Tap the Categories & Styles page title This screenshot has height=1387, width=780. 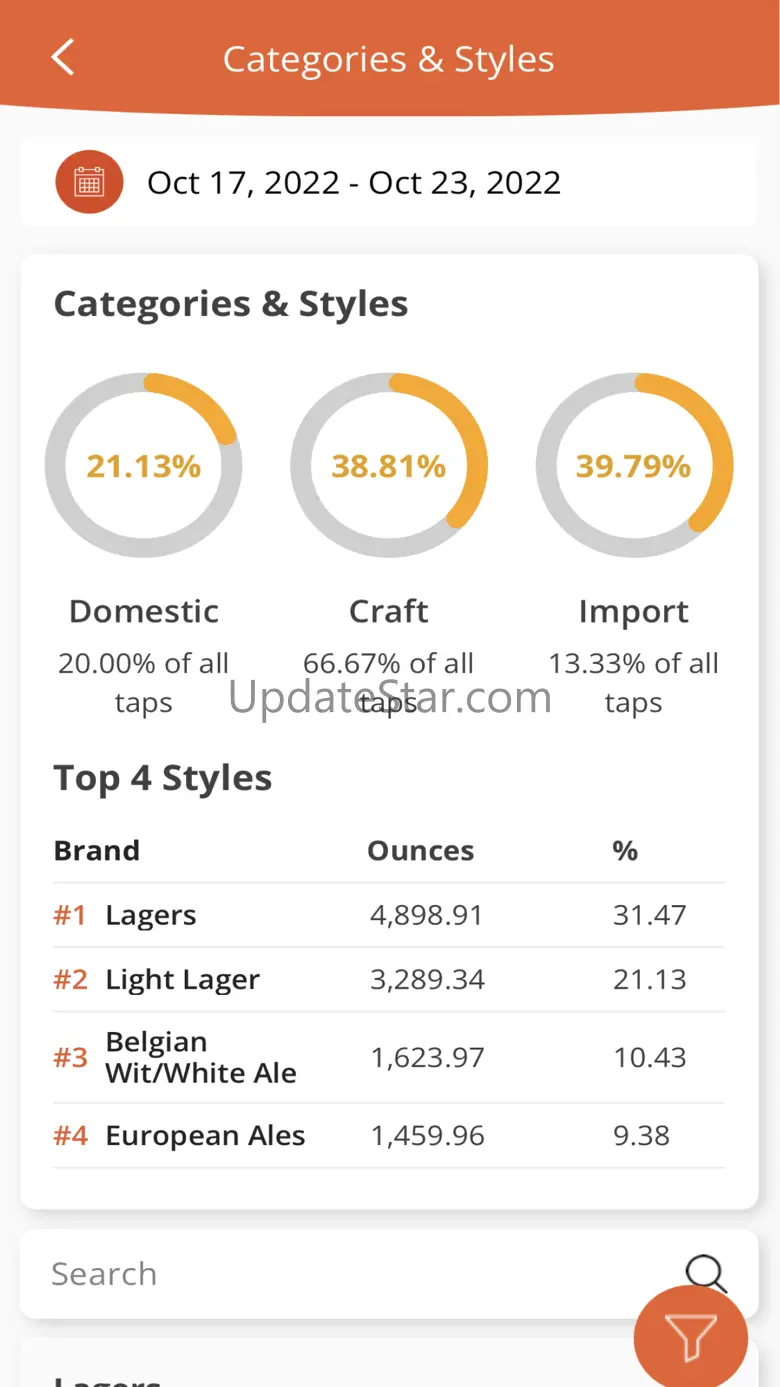(x=388, y=59)
